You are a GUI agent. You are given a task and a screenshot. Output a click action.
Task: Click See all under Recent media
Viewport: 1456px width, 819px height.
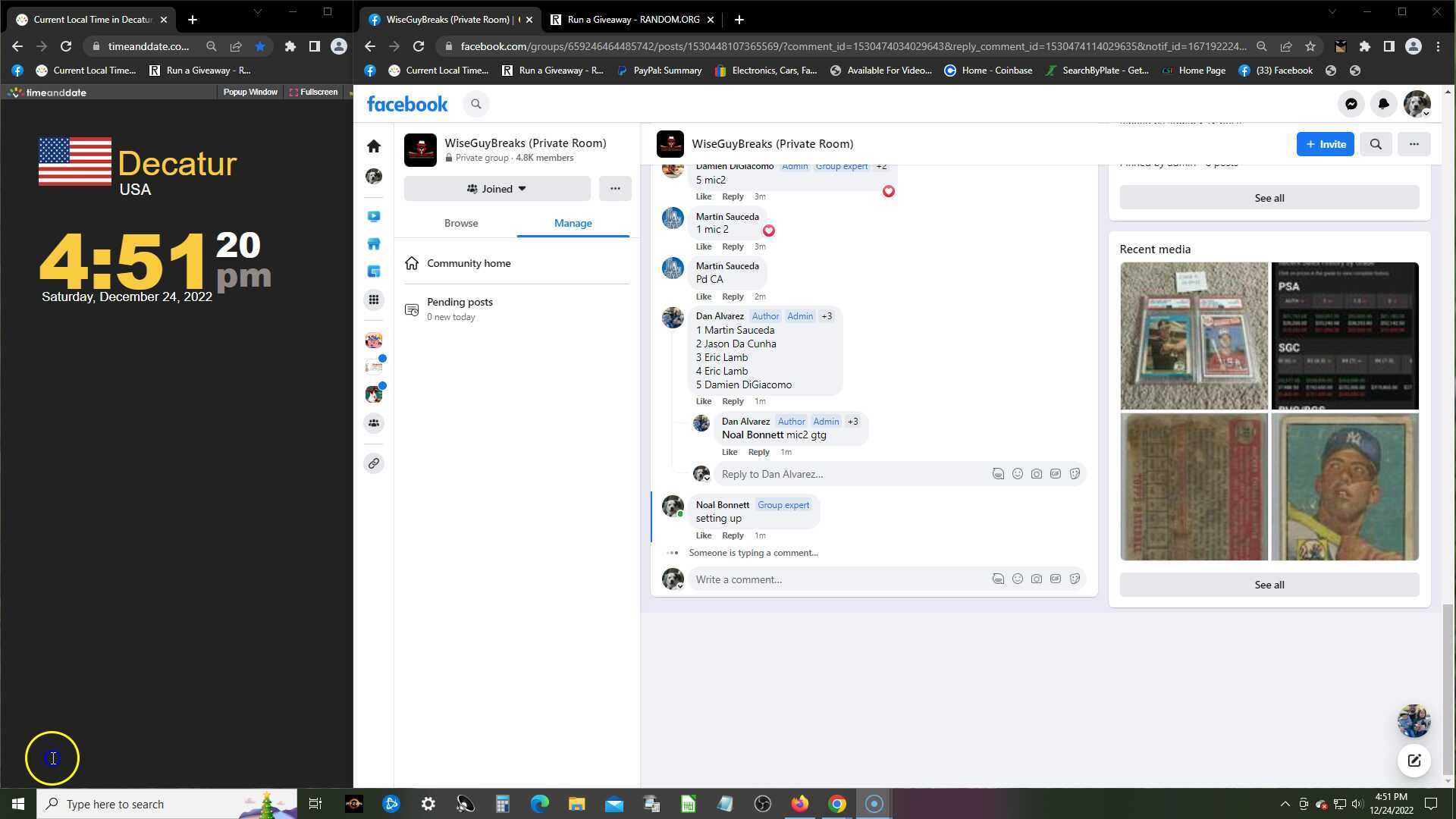click(x=1269, y=585)
